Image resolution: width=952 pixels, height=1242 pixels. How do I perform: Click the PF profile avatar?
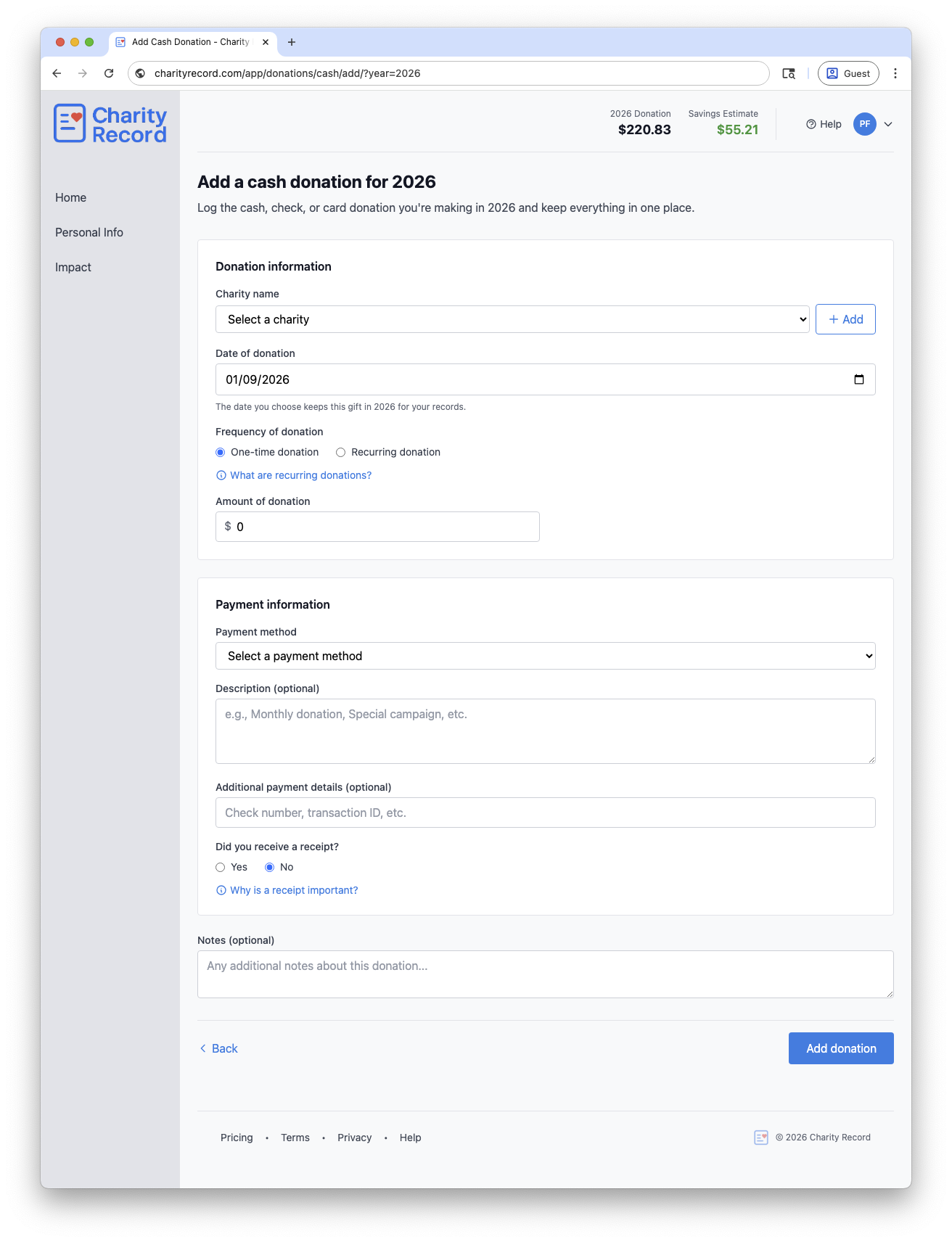864,124
